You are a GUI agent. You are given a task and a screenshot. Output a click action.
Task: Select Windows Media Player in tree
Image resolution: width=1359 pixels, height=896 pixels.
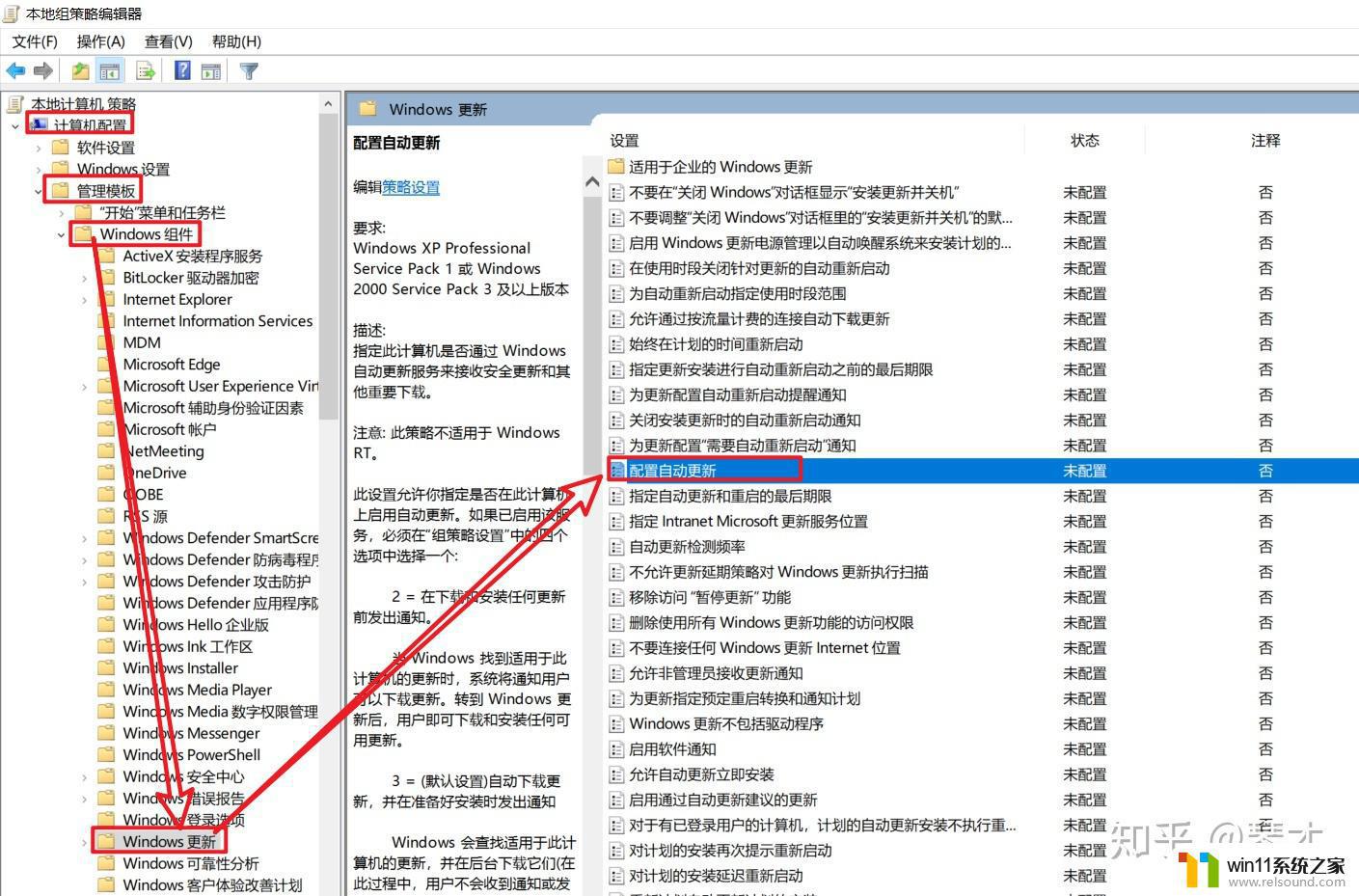pyautogui.click(x=197, y=690)
